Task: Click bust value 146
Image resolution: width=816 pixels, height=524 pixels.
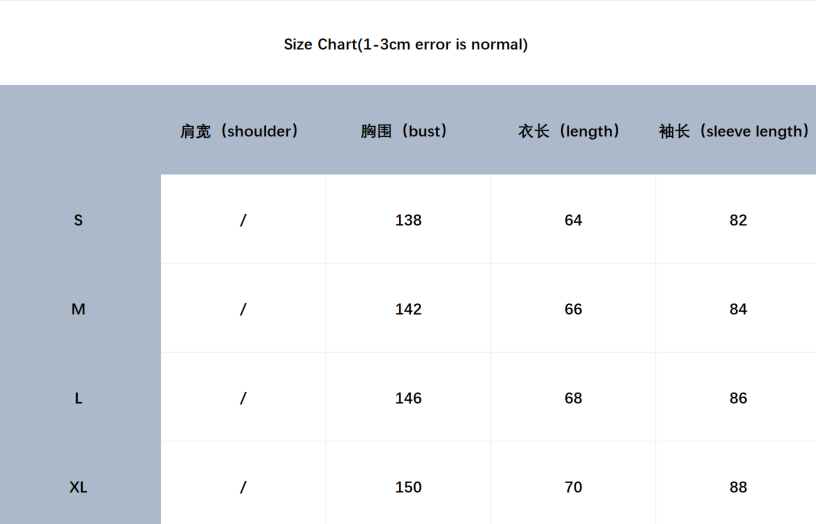Action: tap(408, 398)
